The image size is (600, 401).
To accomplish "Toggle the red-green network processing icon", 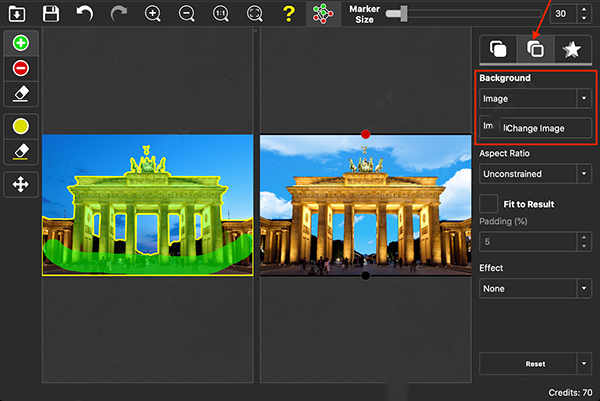I will (x=323, y=14).
